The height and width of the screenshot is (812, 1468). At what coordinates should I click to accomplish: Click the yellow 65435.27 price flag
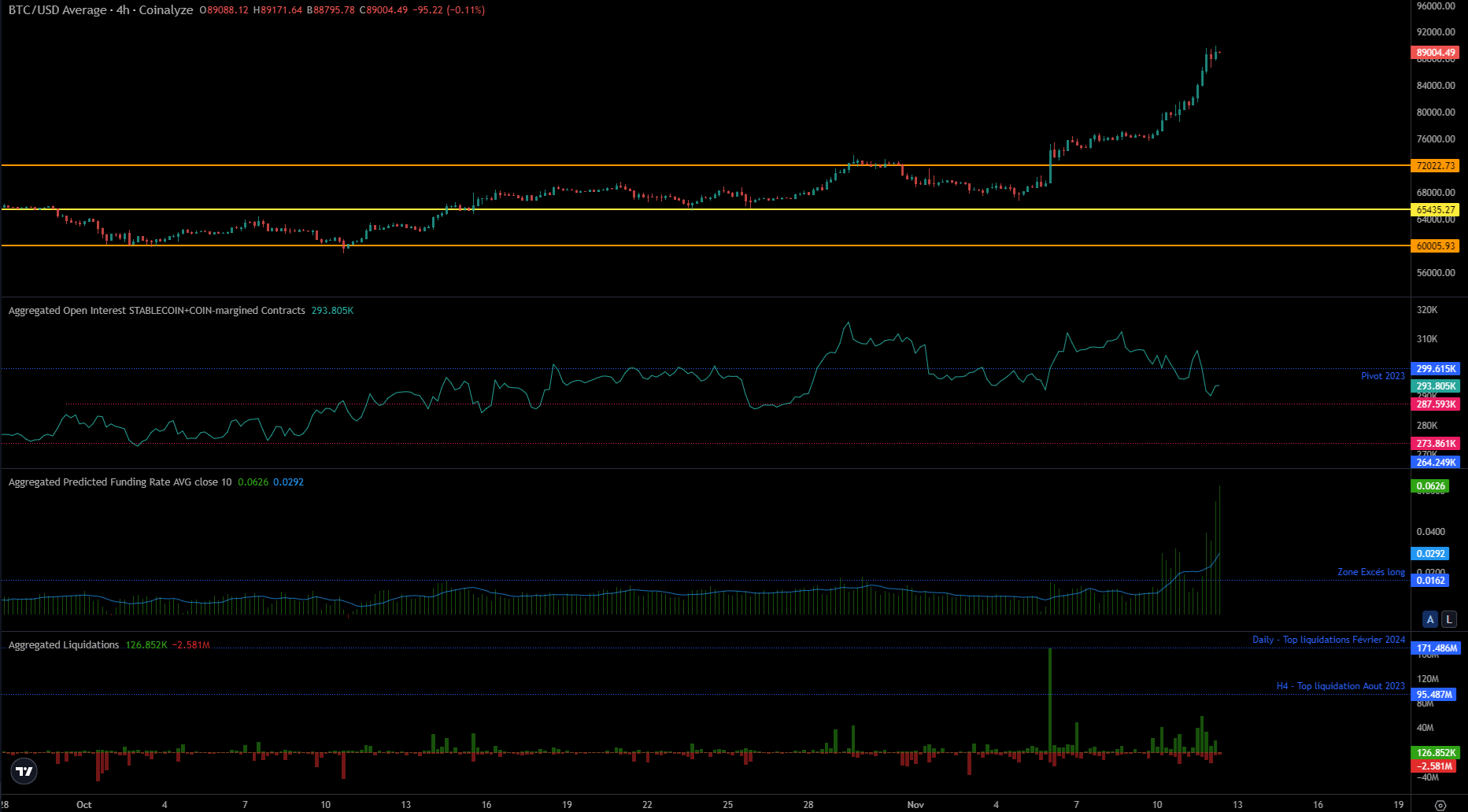(x=1436, y=210)
